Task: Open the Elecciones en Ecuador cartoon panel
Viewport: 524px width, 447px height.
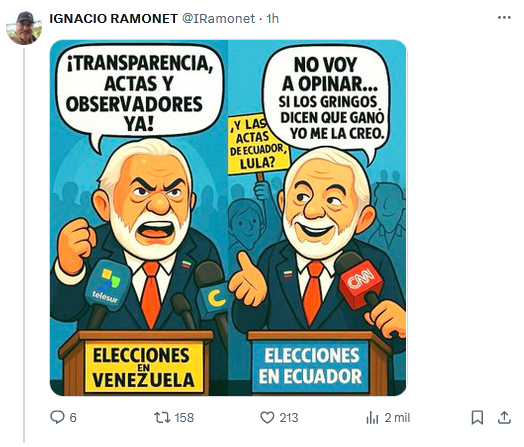Action: click(317, 218)
